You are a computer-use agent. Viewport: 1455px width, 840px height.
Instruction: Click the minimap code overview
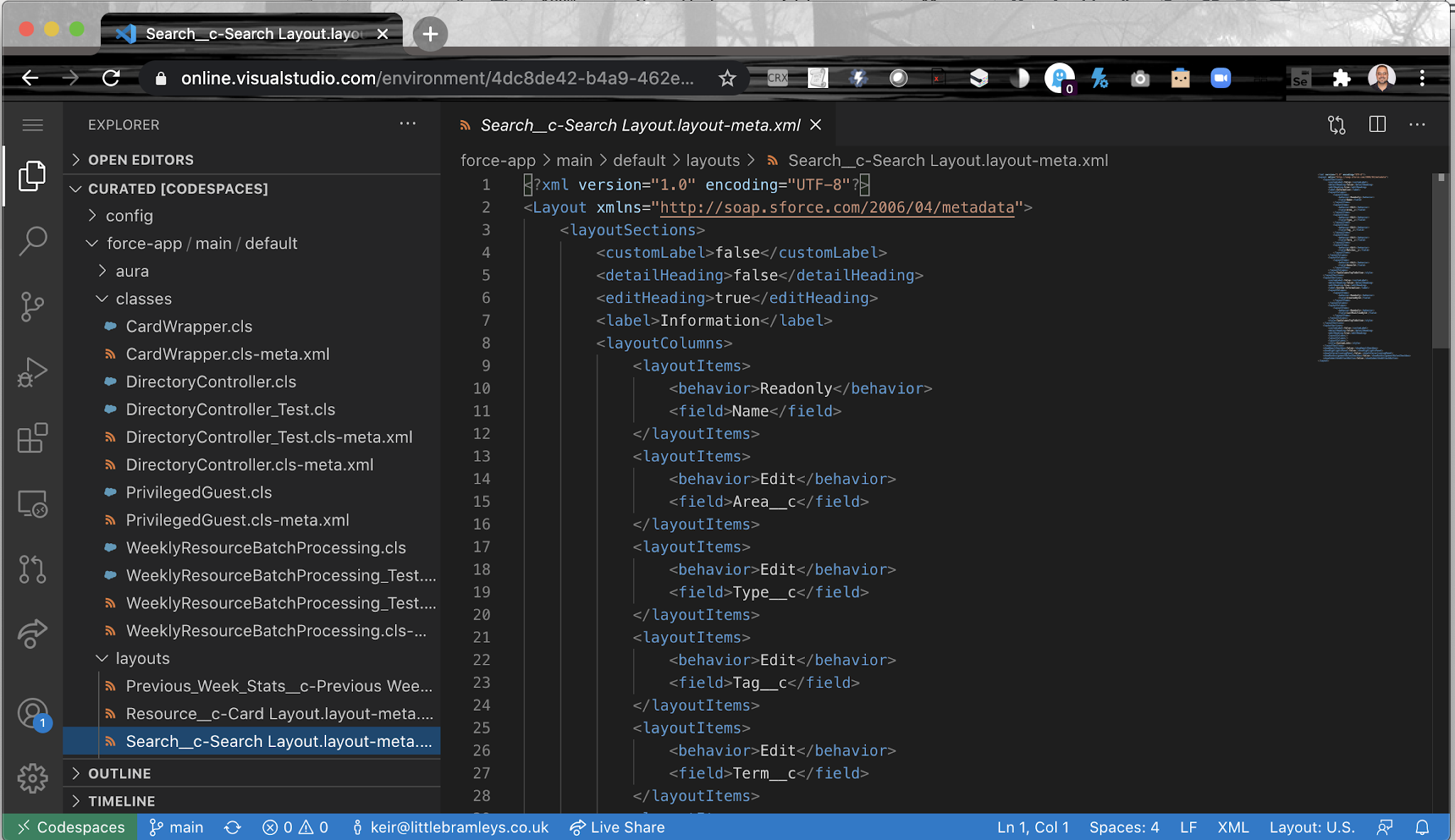coord(1362,270)
